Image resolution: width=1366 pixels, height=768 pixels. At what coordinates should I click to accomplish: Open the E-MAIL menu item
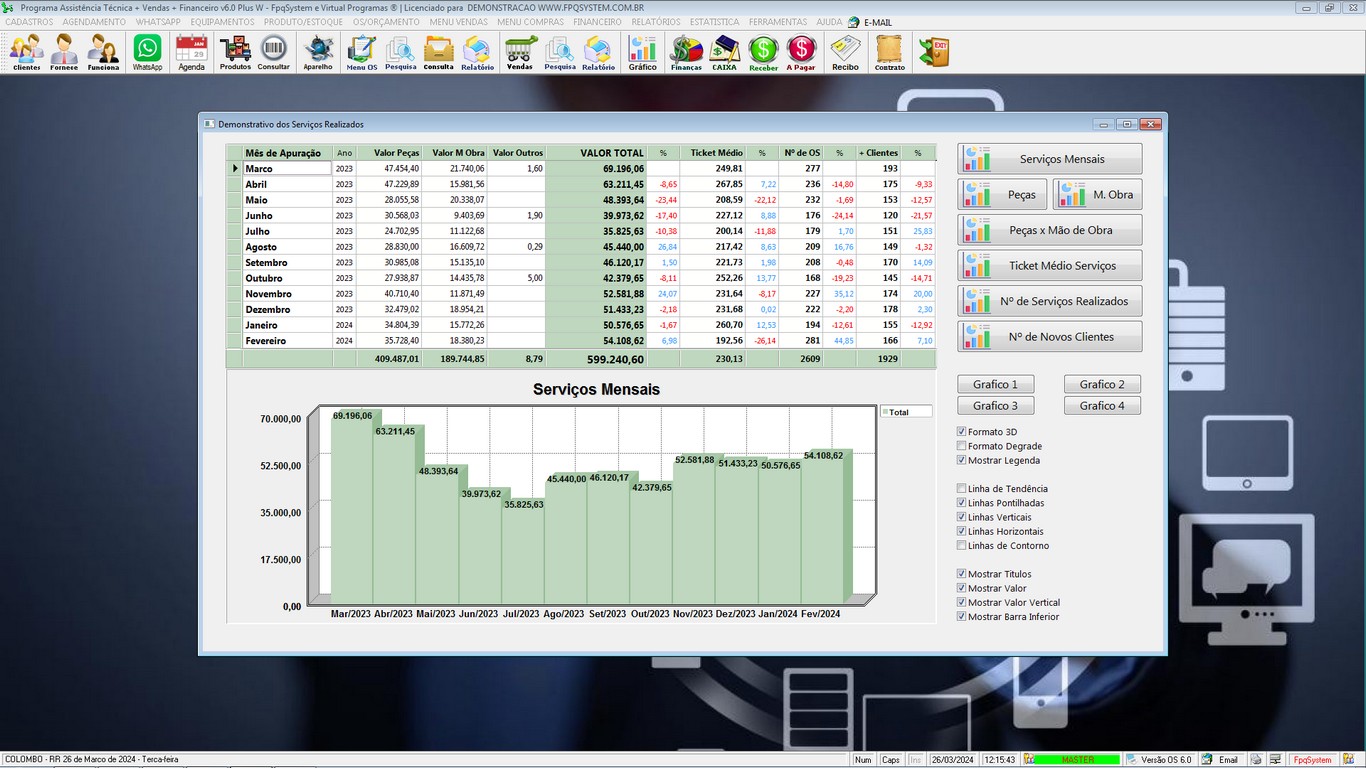pos(870,22)
